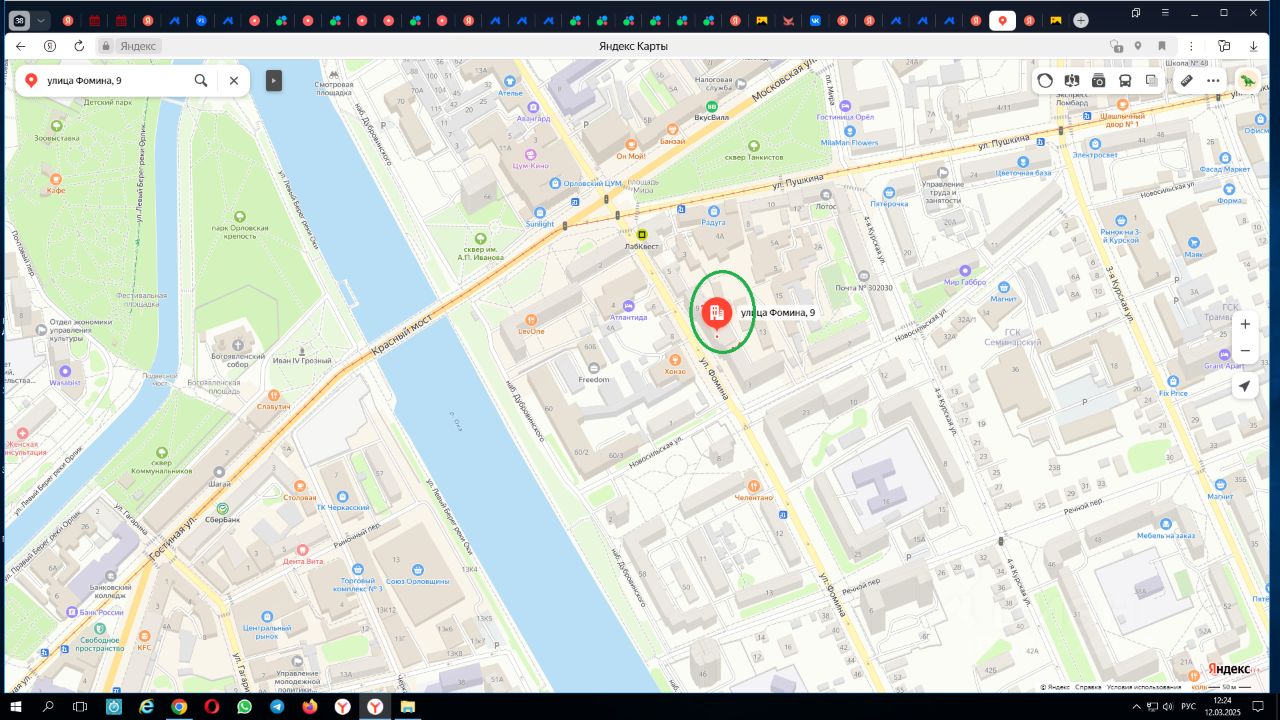Viewport: 1280px width, 720px height.
Task: Switch to the first Yandex browser tab
Action: coord(67,20)
